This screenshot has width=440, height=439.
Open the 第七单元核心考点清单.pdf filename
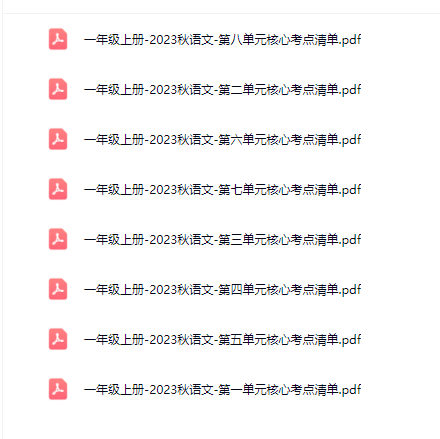tap(222, 190)
